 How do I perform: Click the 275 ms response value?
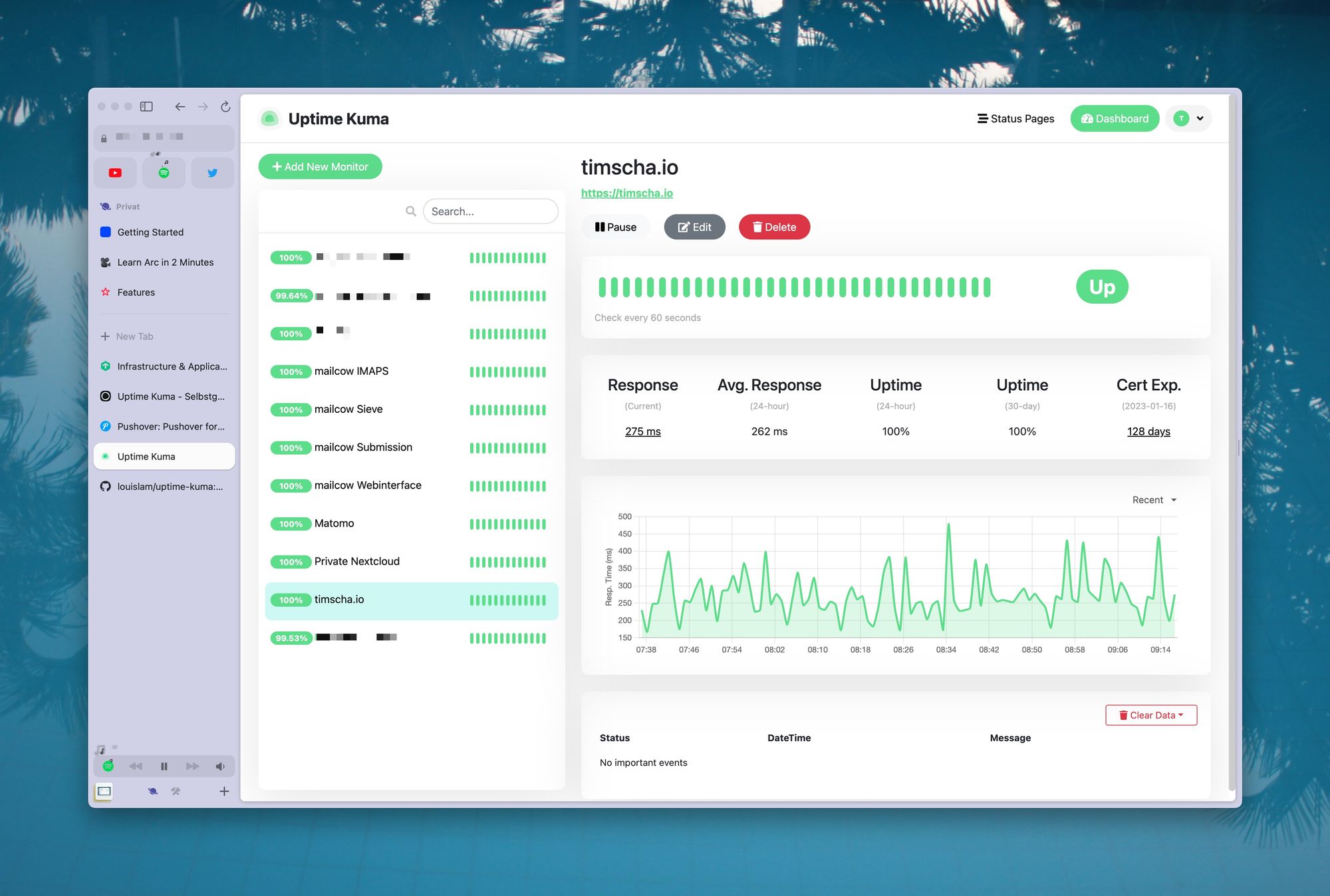[x=643, y=431]
